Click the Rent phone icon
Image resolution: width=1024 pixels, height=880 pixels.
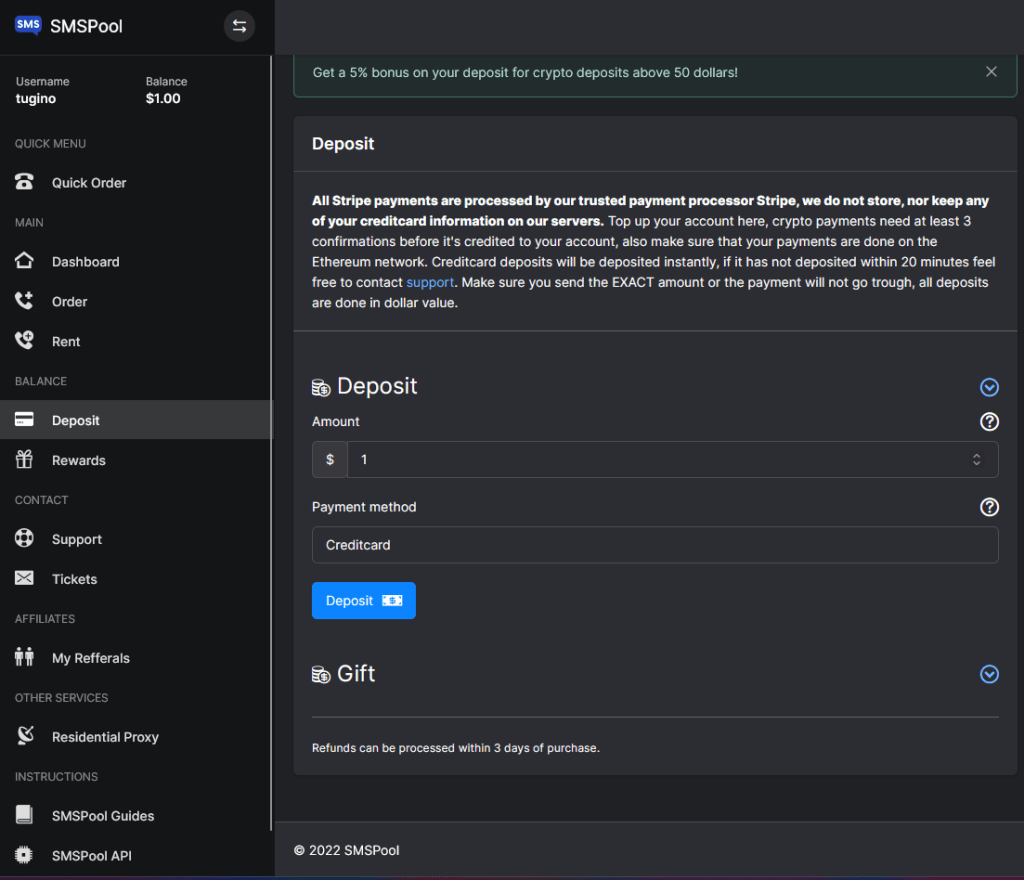(x=25, y=341)
